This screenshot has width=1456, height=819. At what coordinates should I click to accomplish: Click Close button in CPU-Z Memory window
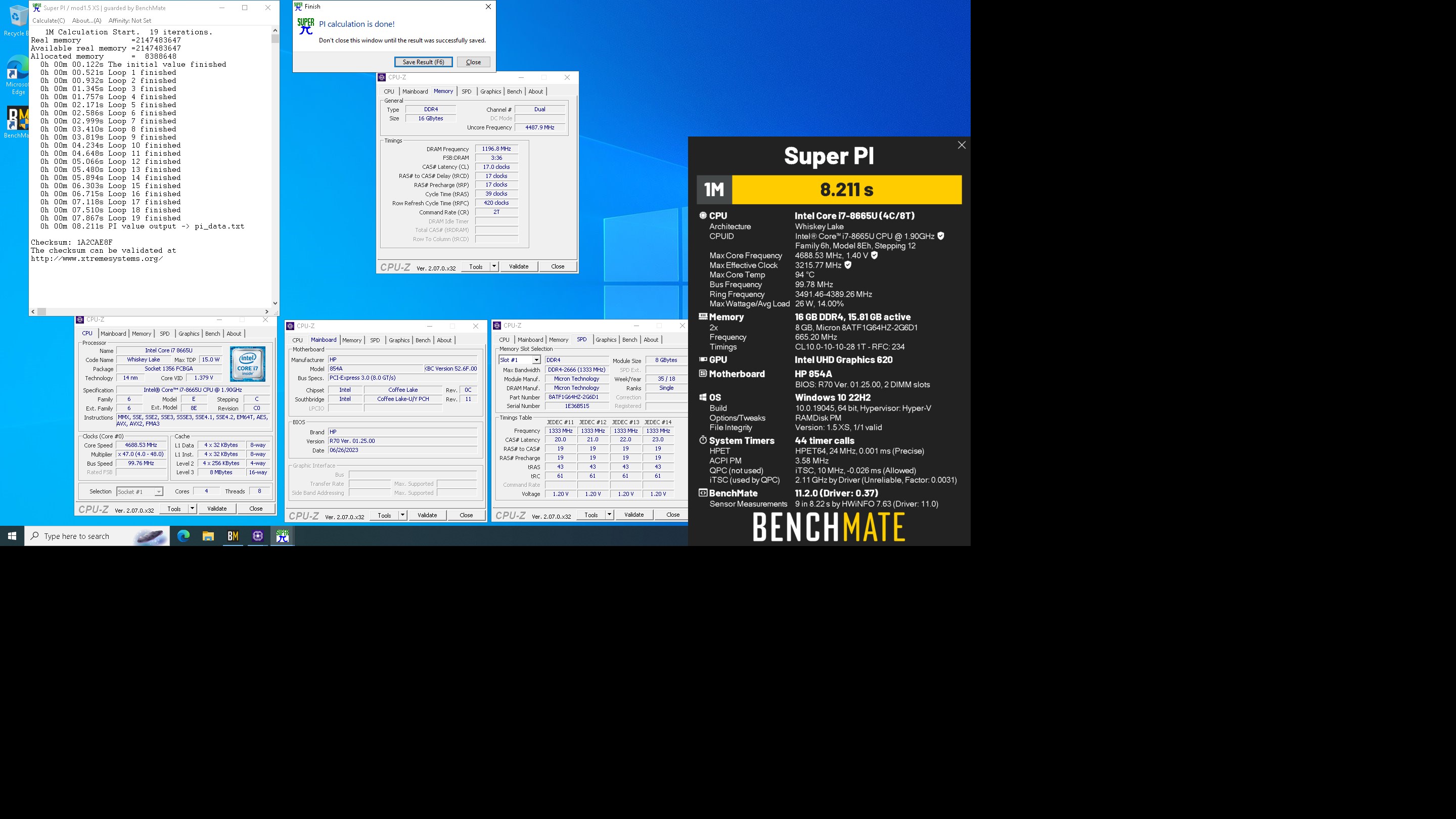(x=557, y=266)
